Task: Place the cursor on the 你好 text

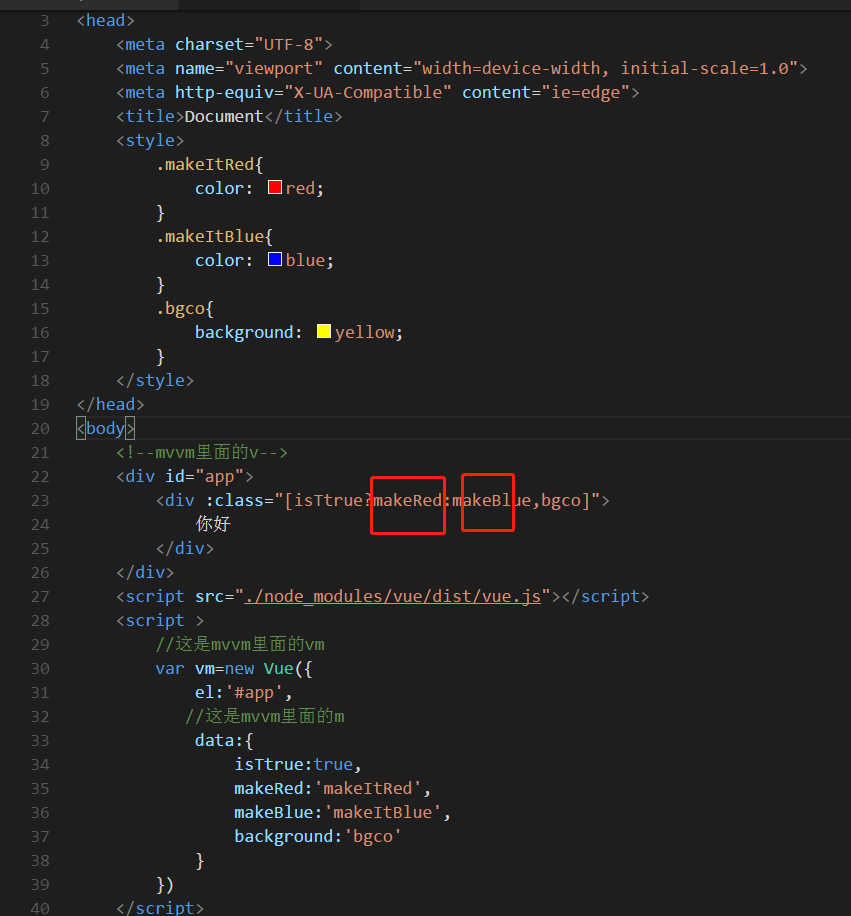Action: (x=213, y=523)
